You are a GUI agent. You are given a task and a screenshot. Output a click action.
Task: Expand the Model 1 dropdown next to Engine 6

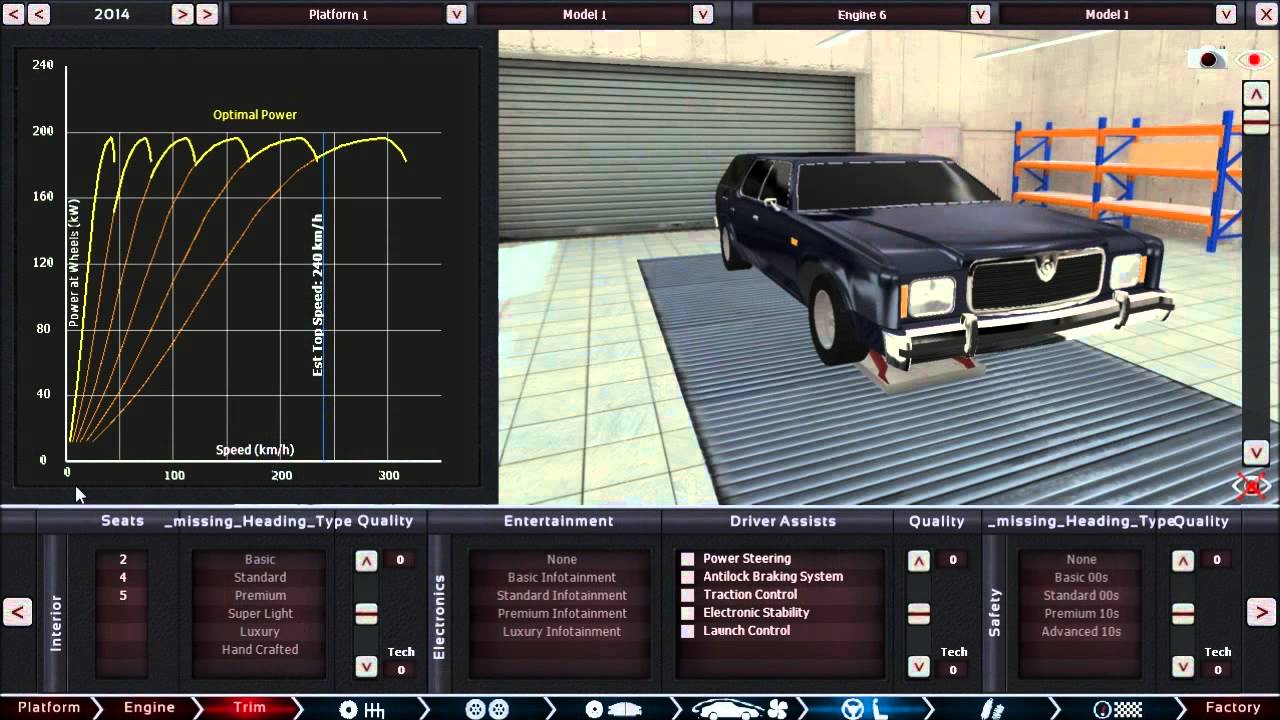coord(1226,14)
